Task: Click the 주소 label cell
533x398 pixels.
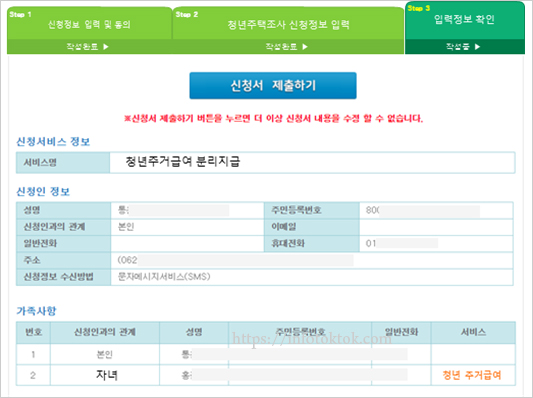Action: click(x=64, y=260)
